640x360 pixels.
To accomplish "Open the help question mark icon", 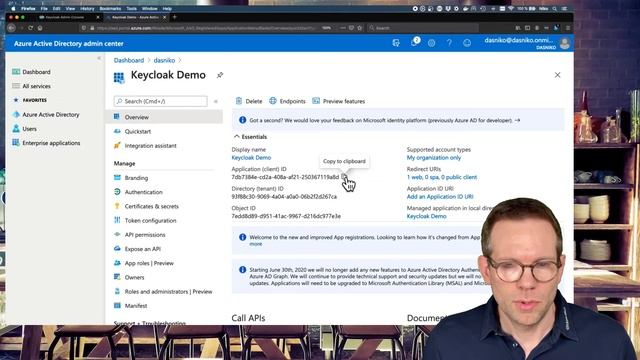I will pos(449,43).
